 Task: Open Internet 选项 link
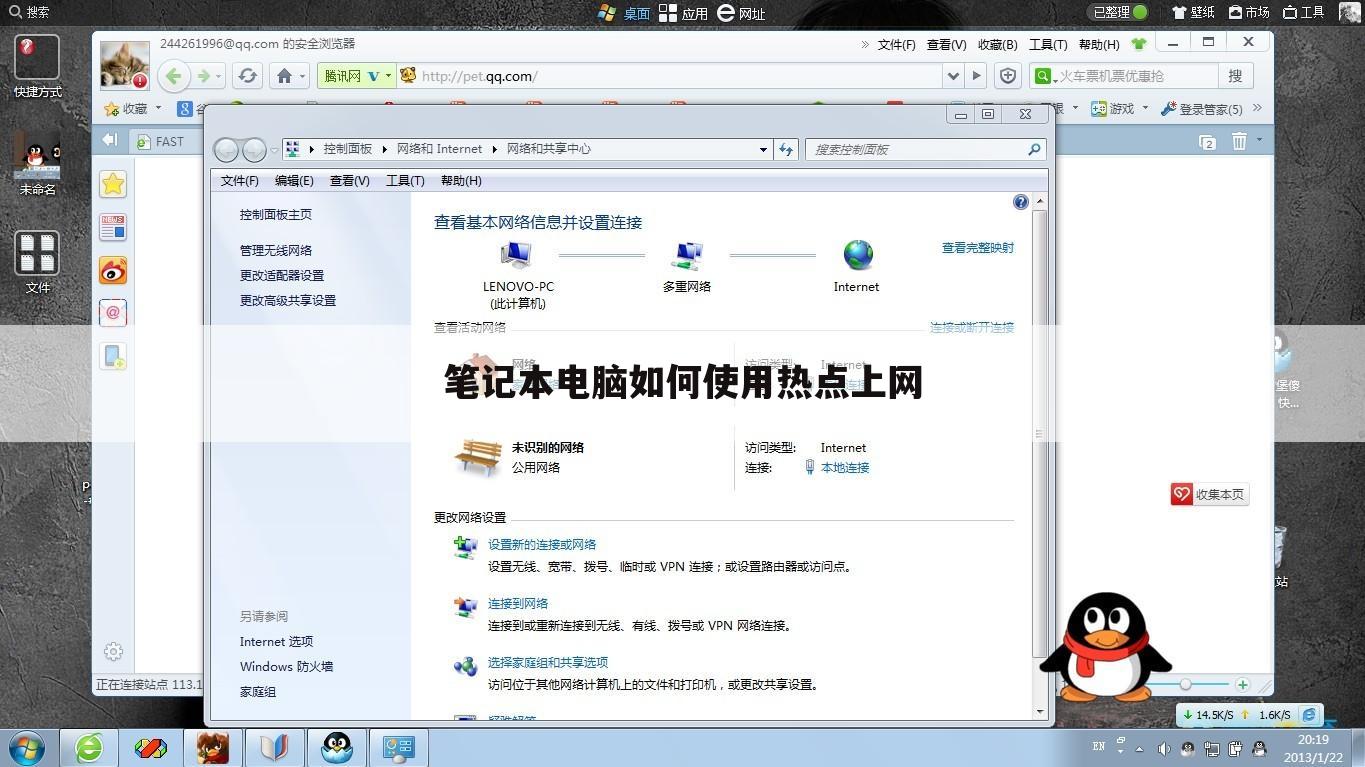coord(276,641)
